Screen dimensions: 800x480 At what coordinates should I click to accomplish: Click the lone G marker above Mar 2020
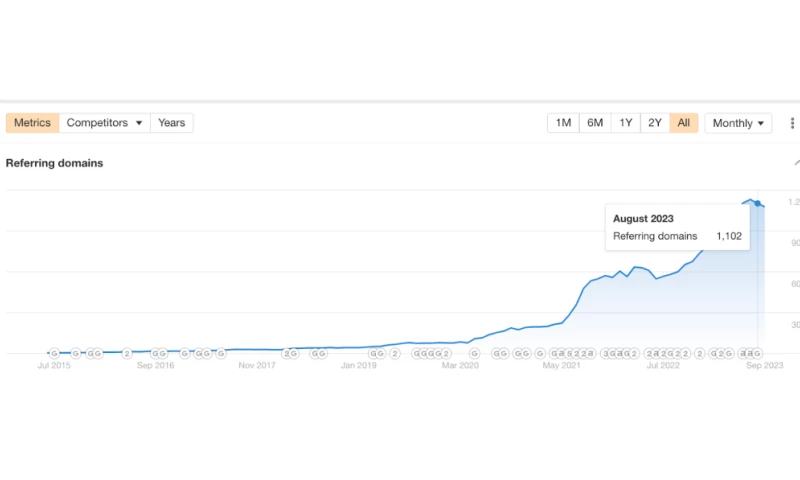pyautogui.click(x=474, y=353)
